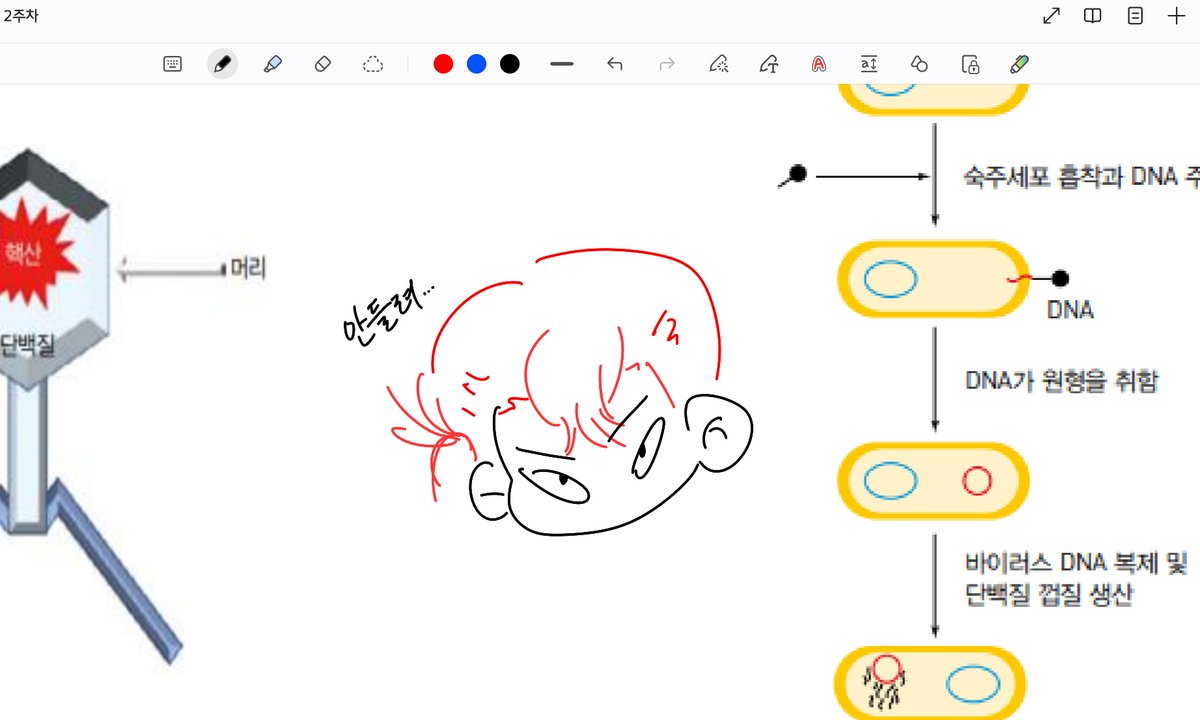1200x720 pixels.
Task: Open the ink-to-text conversion tool
Action: [x=769, y=63]
